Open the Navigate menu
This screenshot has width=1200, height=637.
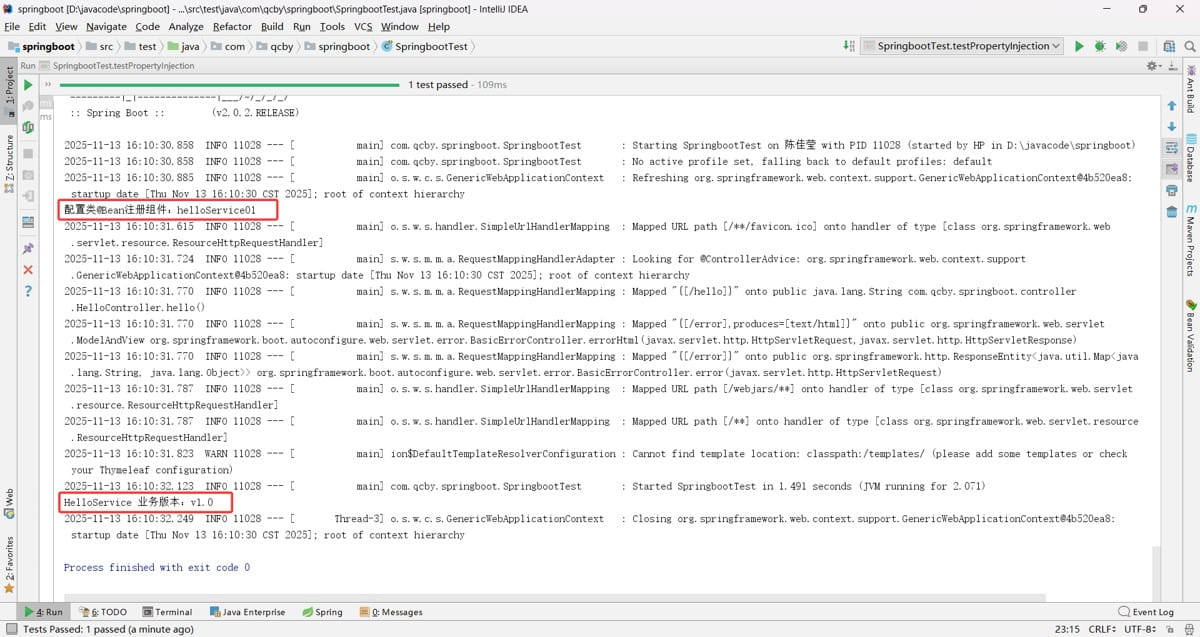pyautogui.click(x=106, y=27)
